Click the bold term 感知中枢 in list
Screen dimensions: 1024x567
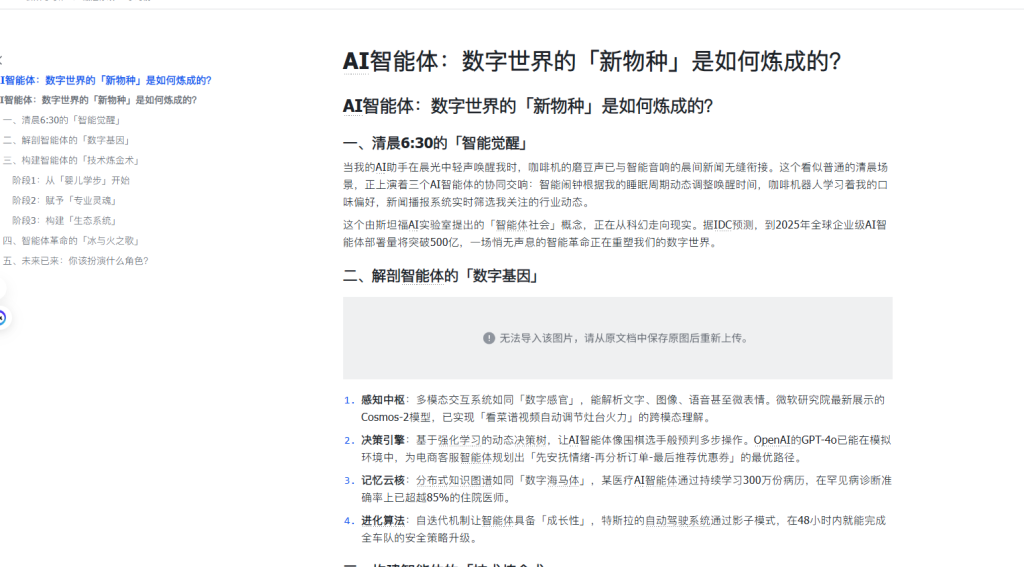[383, 399]
